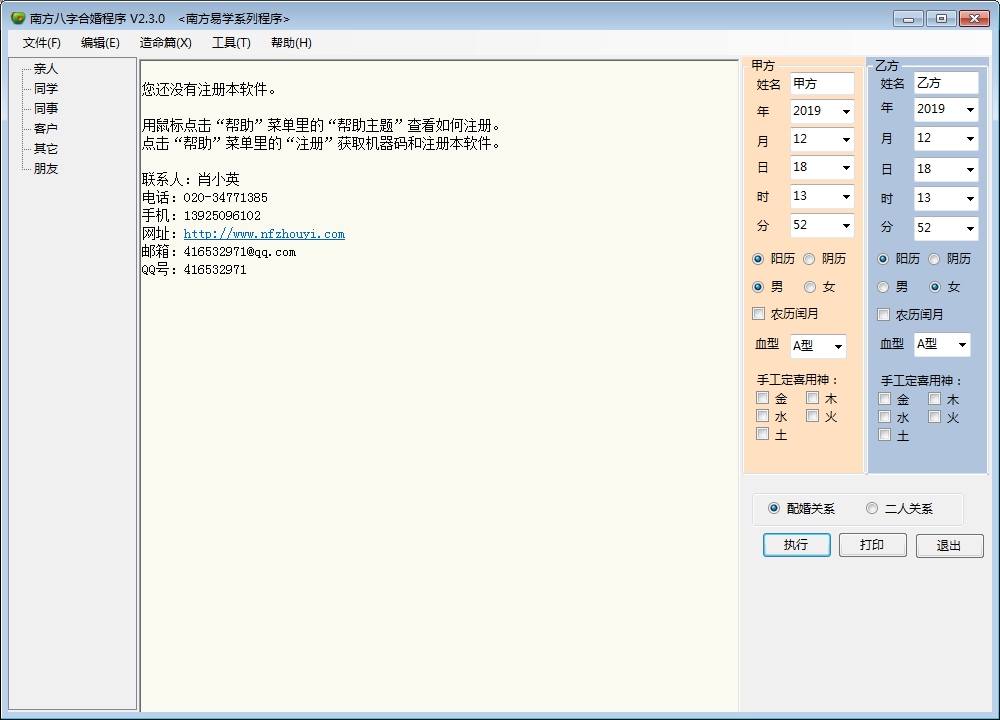Open the 乙方 blood type dropdown
This screenshot has width=1000, height=720.
(x=962, y=345)
